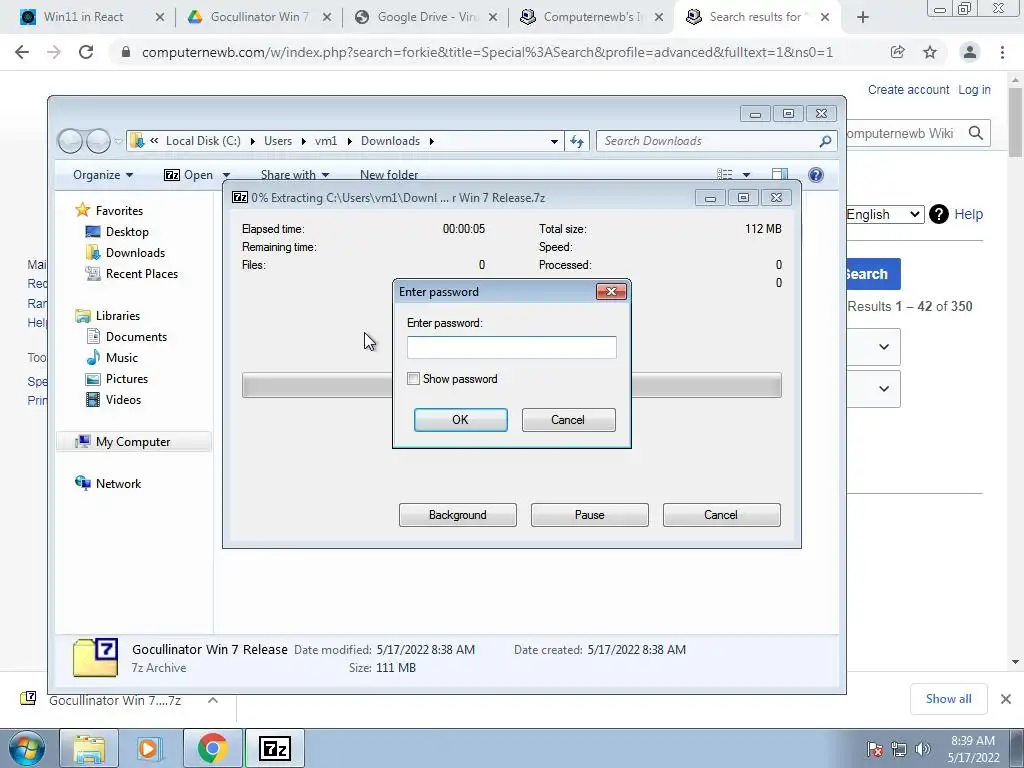Go forward in Explorer navigation
The image size is (1024, 768).
coord(98,141)
